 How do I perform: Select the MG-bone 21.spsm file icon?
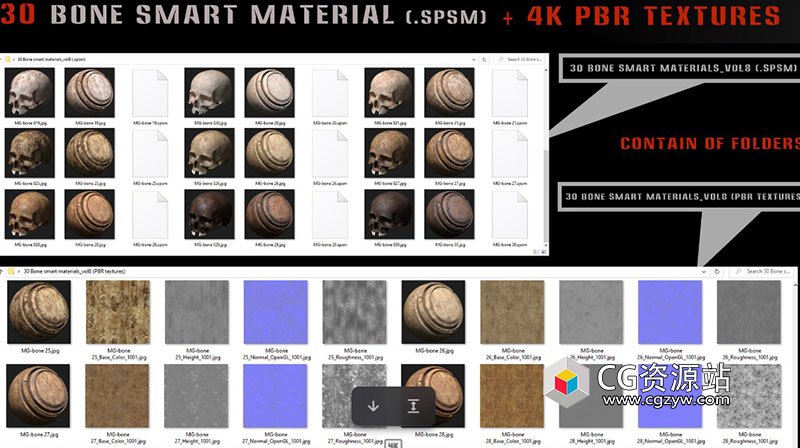tap(510, 93)
